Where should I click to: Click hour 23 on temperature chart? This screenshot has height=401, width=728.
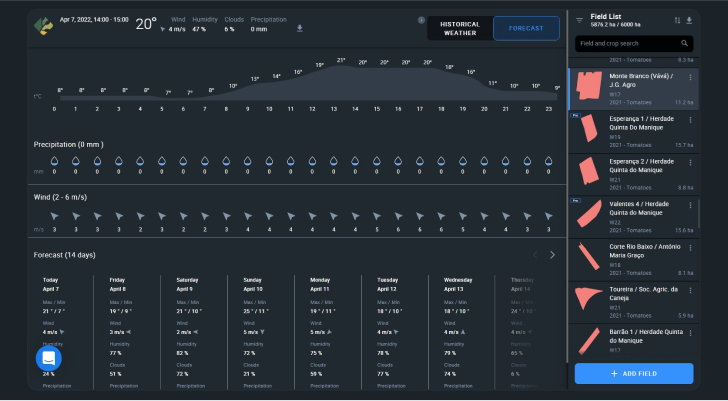tap(549, 109)
